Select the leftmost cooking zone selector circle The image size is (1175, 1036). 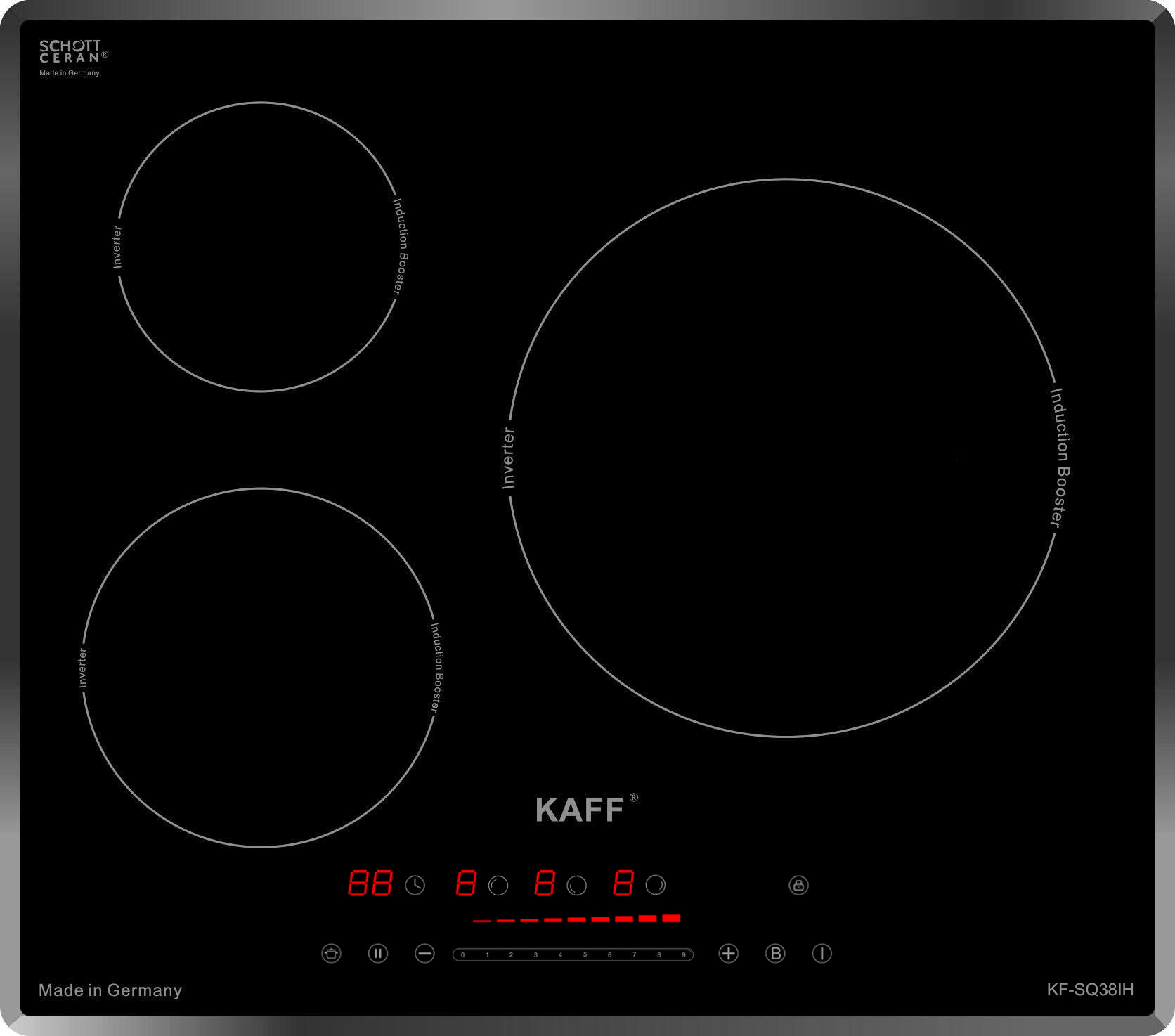[x=498, y=885]
